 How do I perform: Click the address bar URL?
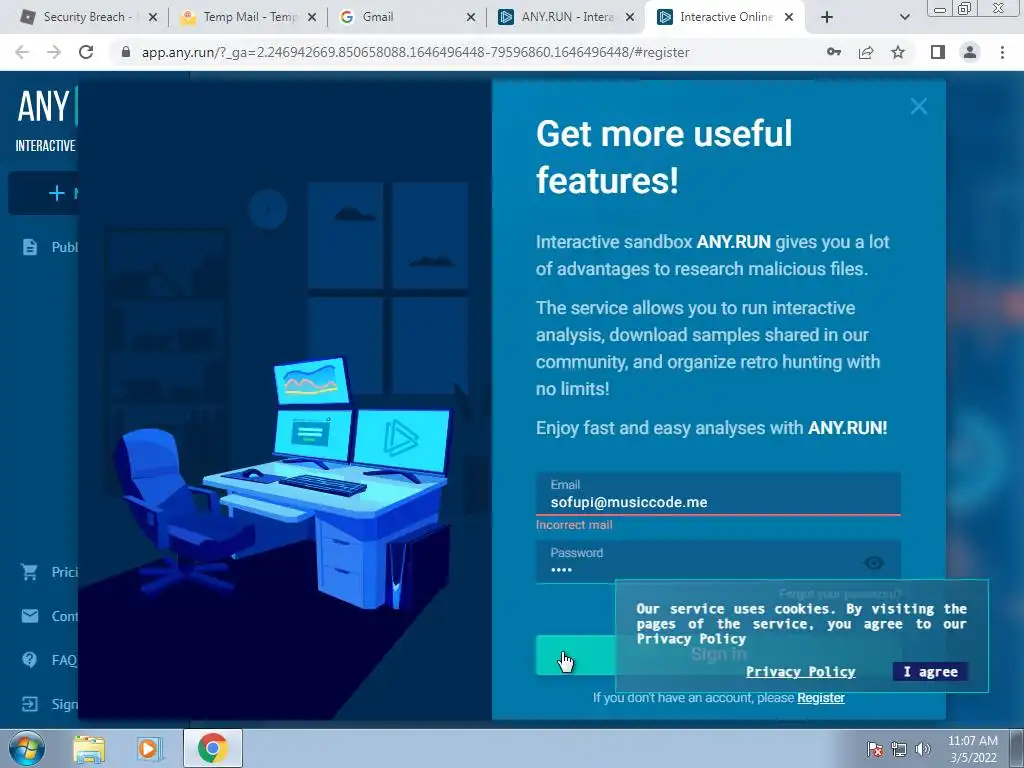point(415,52)
